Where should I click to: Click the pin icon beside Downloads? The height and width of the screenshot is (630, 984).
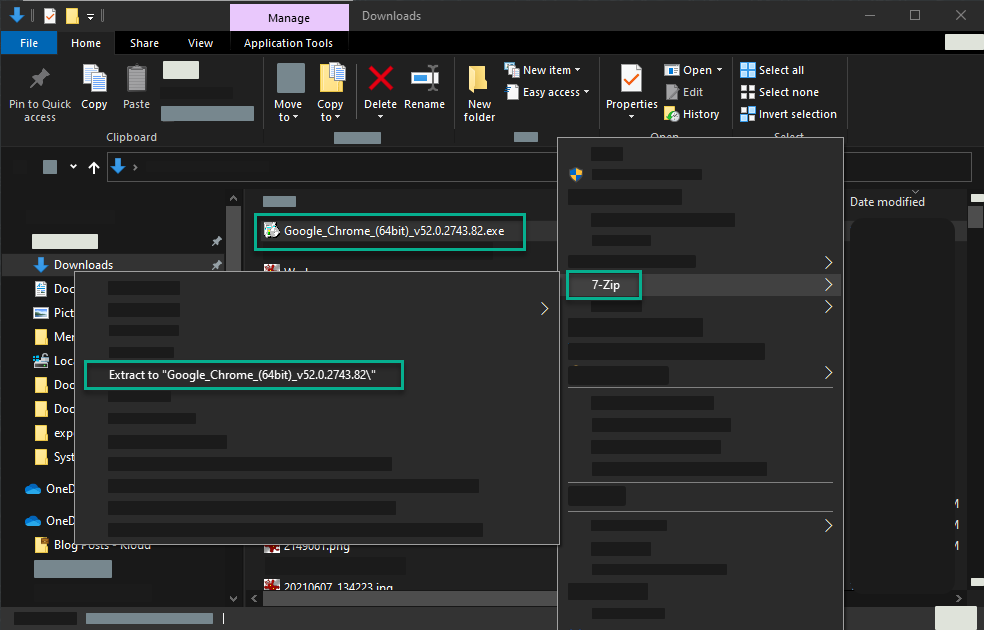217,265
